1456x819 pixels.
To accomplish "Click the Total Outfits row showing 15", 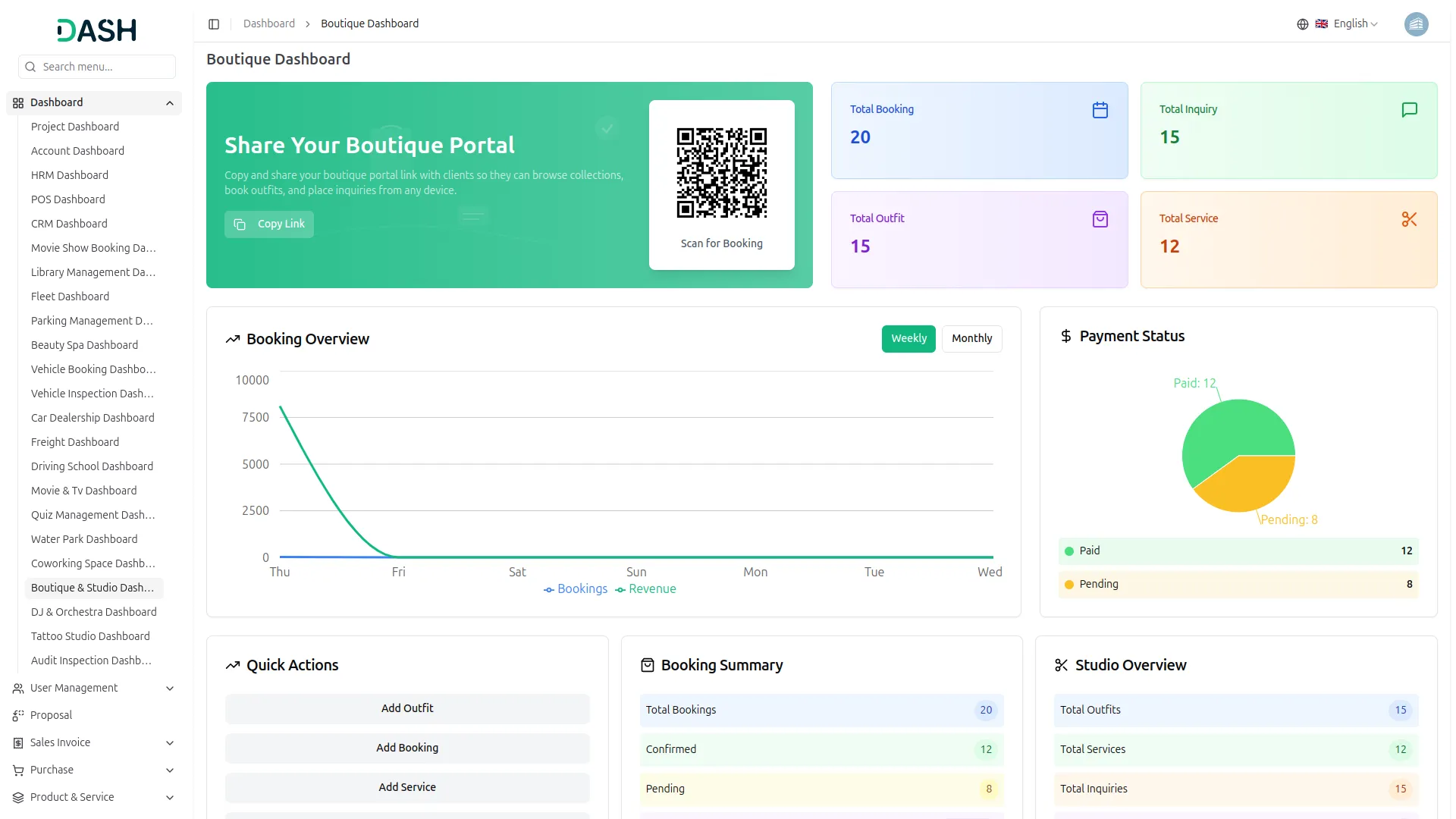I will tap(1236, 710).
